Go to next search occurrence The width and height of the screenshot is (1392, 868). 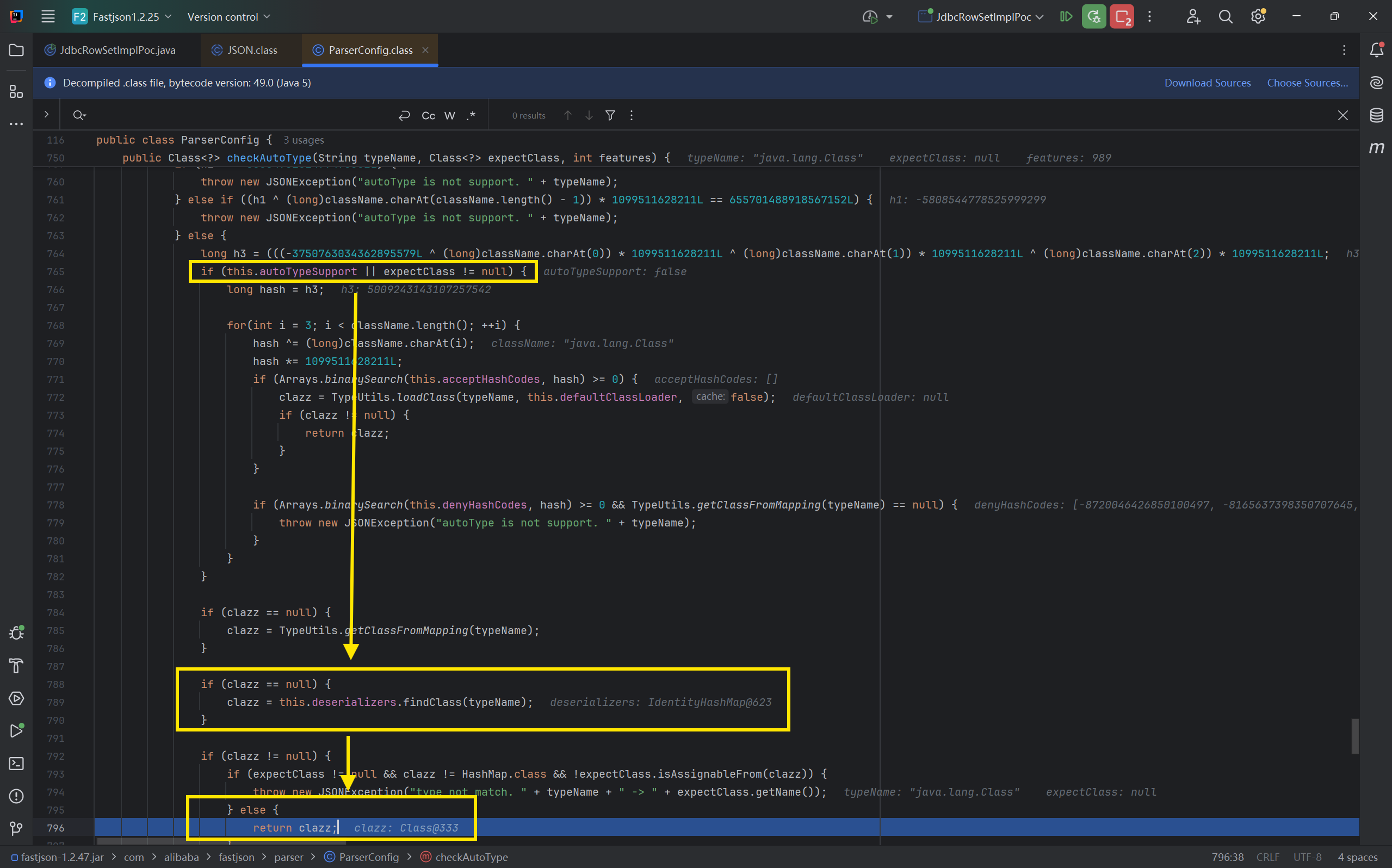point(589,115)
